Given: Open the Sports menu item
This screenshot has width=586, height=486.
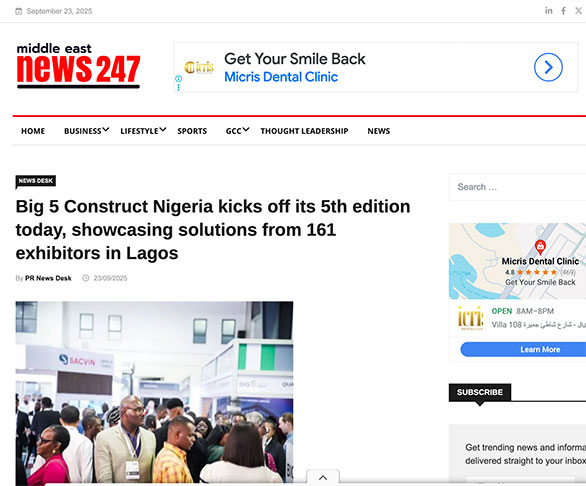Looking at the screenshot, I should (192, 131).
